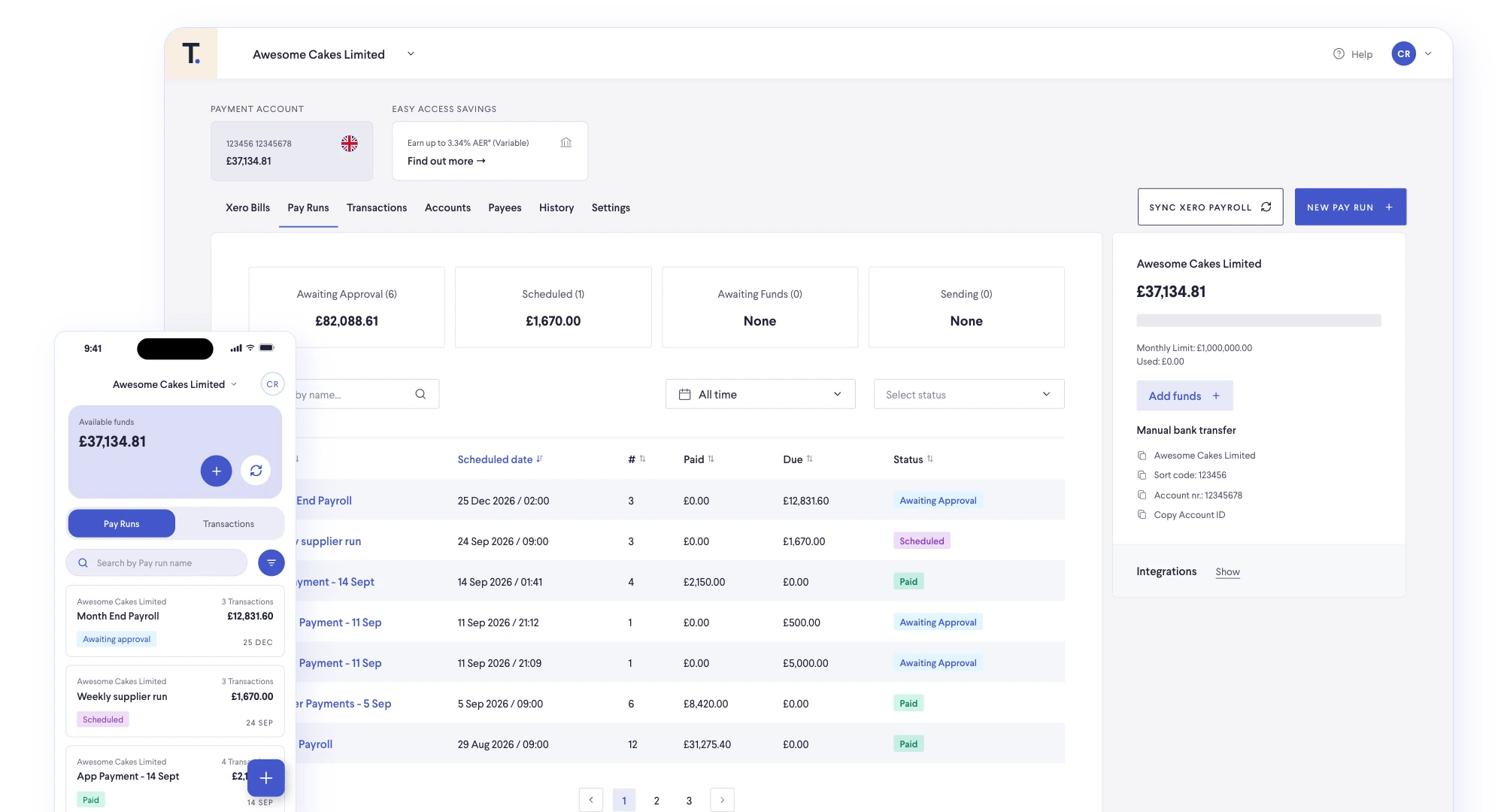Click the copy icon beside Copy Account ID
Screen dimensions: 1504x812
pyautogui.click(x=1142, y=514)
